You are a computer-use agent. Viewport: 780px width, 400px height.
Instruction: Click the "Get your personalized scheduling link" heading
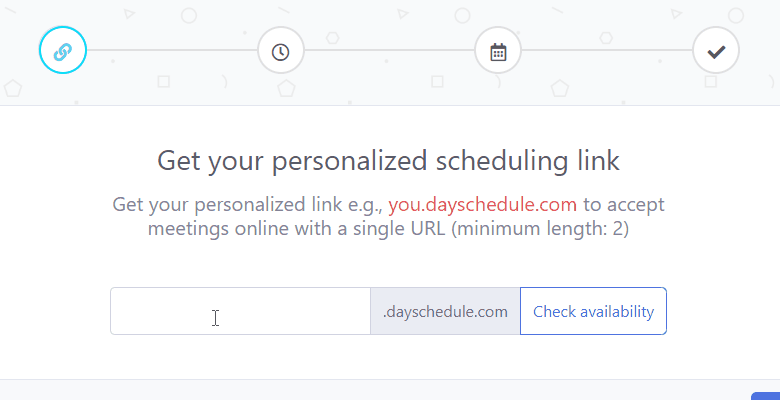(389, 161)
